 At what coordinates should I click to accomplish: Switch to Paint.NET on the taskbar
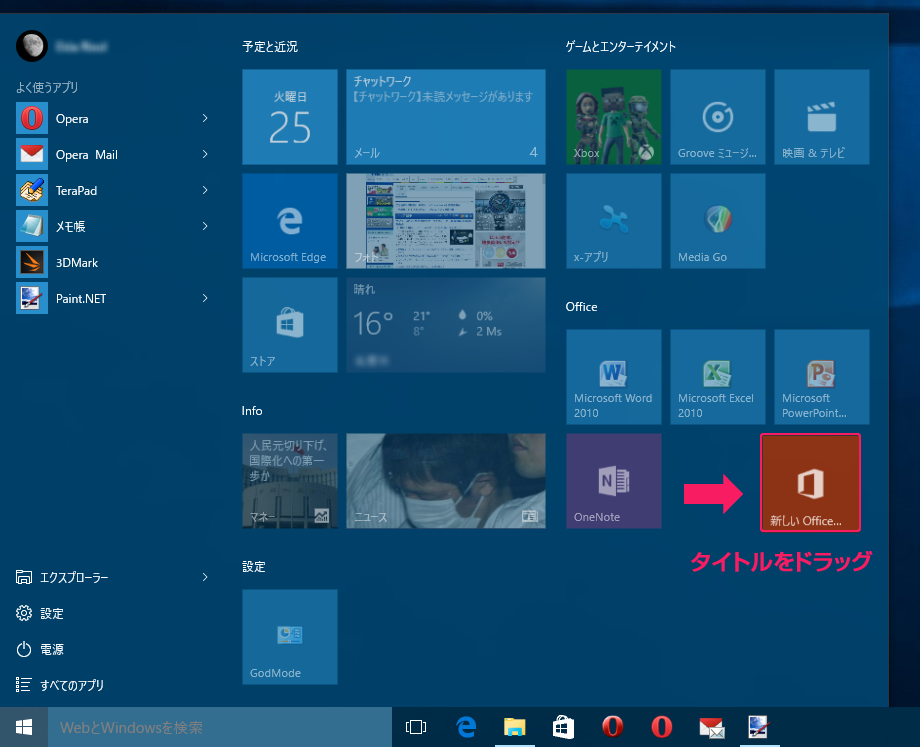coord(759,727)
